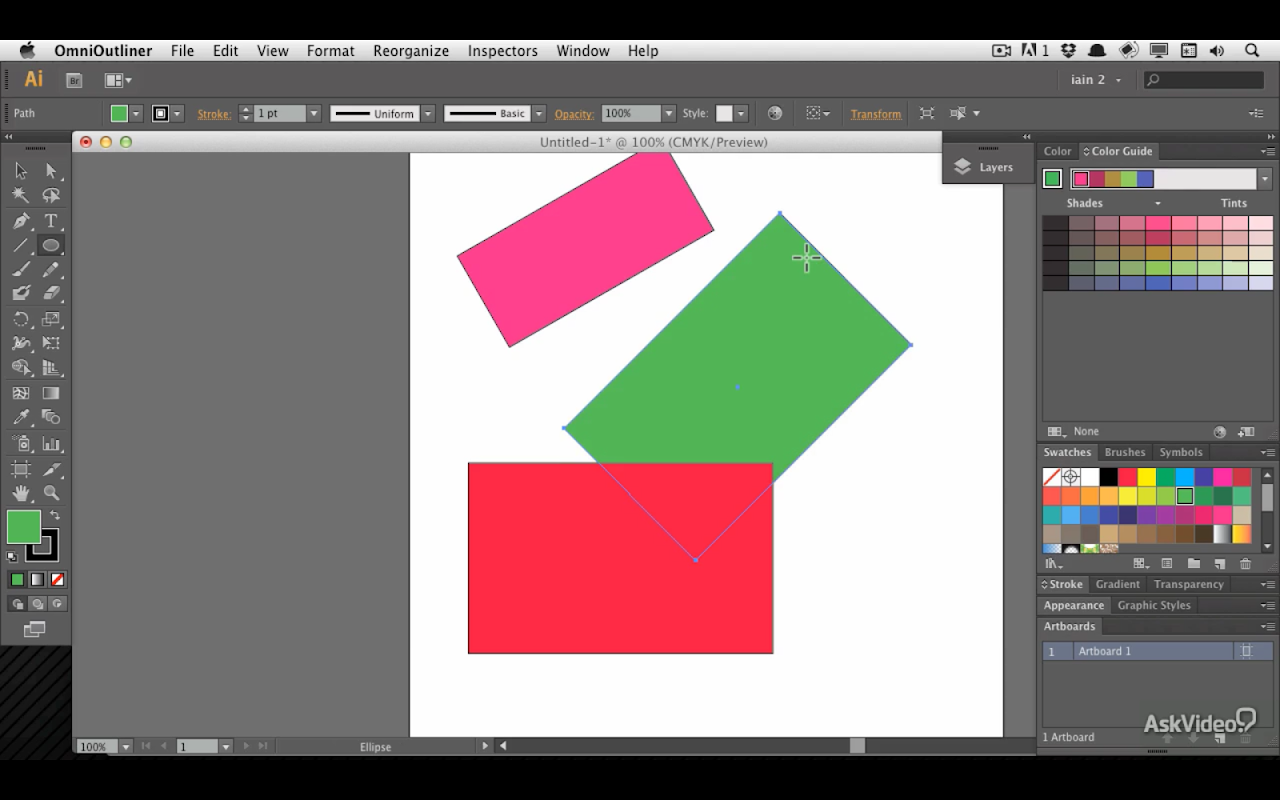Set fill to None in toolbar
The width and height of the screenshot is (1280, 800).
coord(57,579)
